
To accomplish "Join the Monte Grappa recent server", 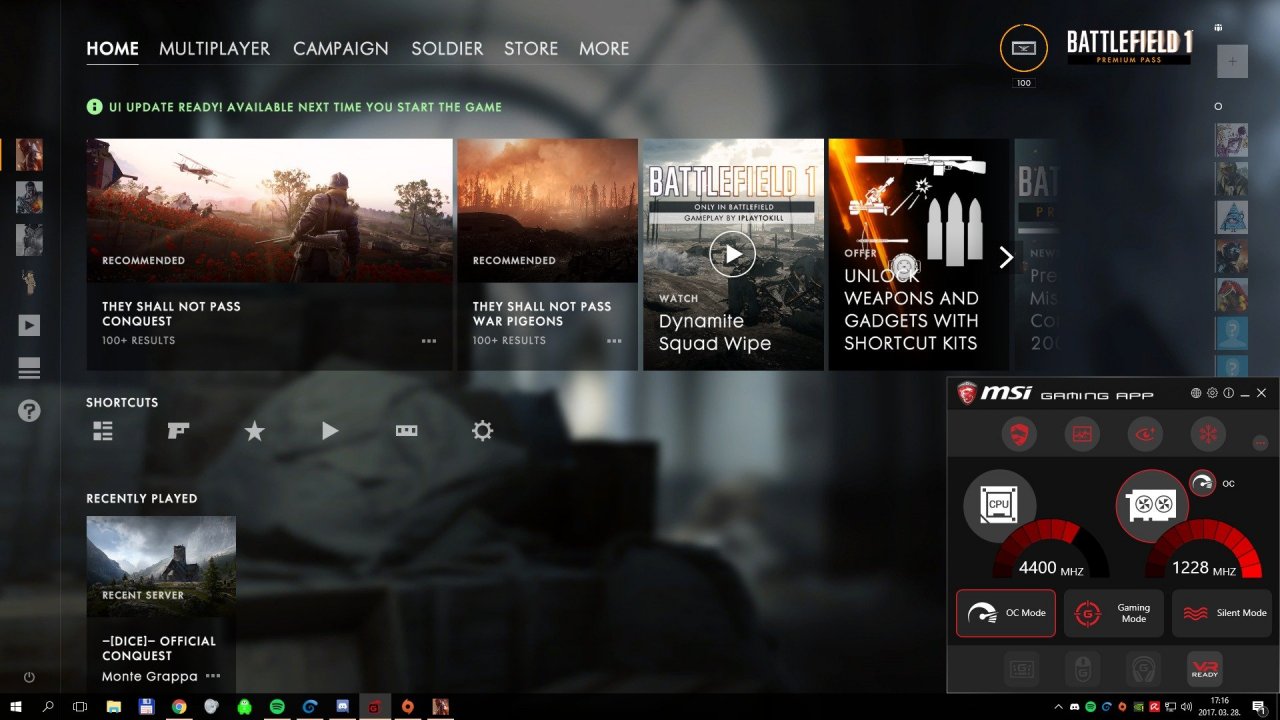I will pos(161,603).
